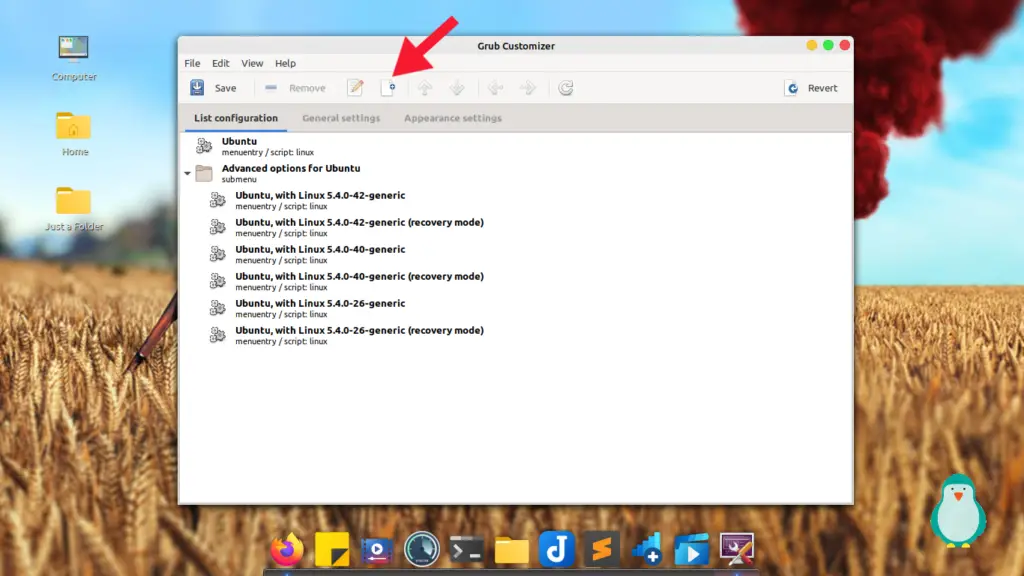Launch Firefox from the dock

point(287,550)
